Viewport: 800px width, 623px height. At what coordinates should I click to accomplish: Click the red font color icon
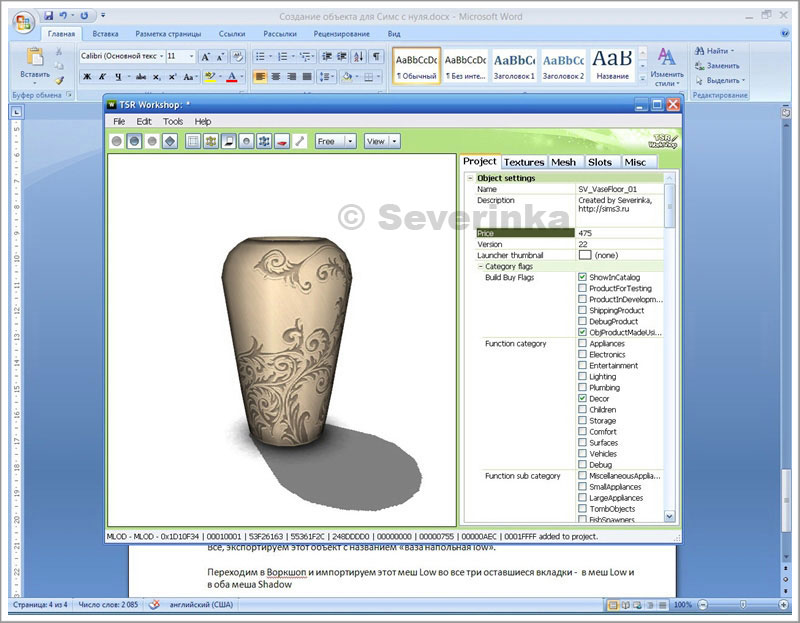[x=231, y=76]
